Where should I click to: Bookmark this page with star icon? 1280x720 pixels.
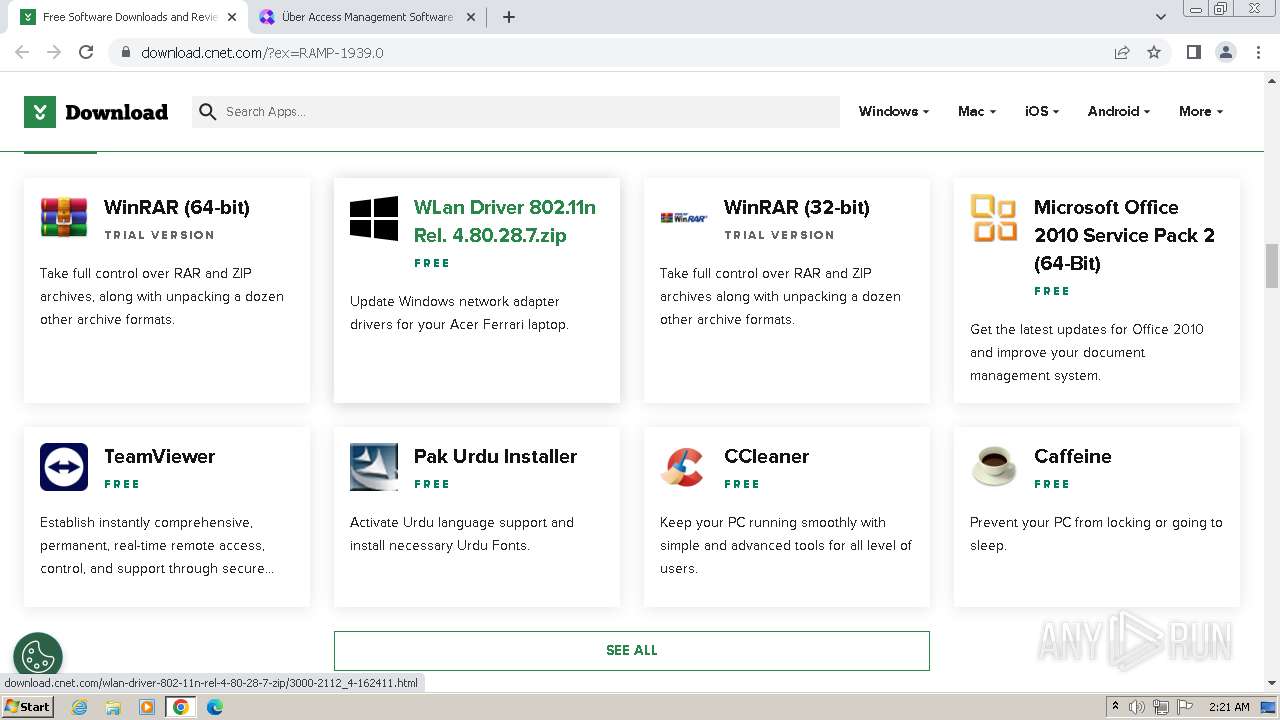[1154, 52]
